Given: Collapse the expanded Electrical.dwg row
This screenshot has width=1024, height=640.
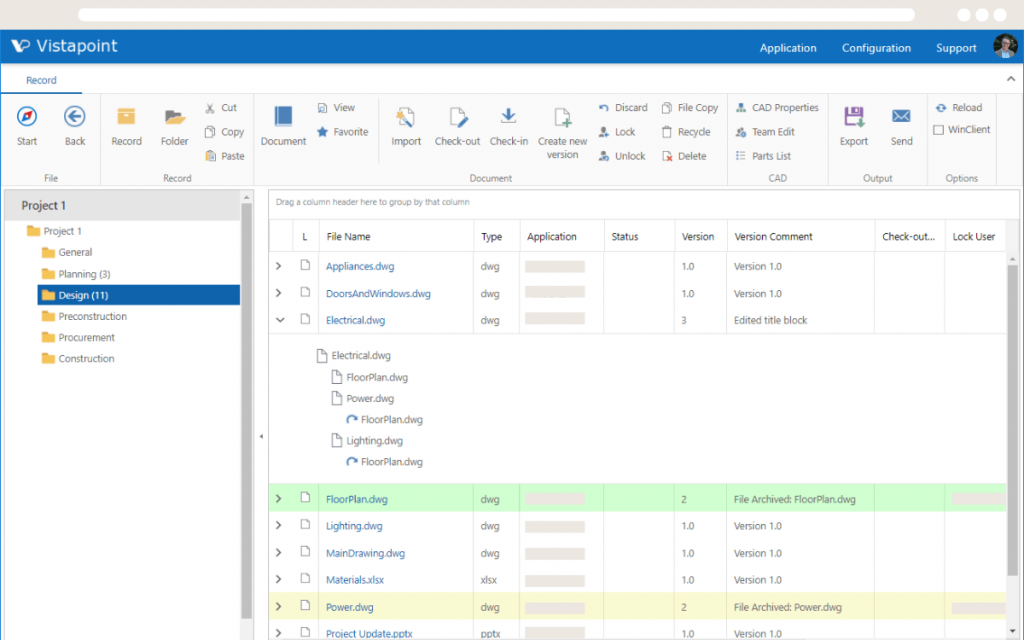Looking at the screenshot, I should click(280, 320).
